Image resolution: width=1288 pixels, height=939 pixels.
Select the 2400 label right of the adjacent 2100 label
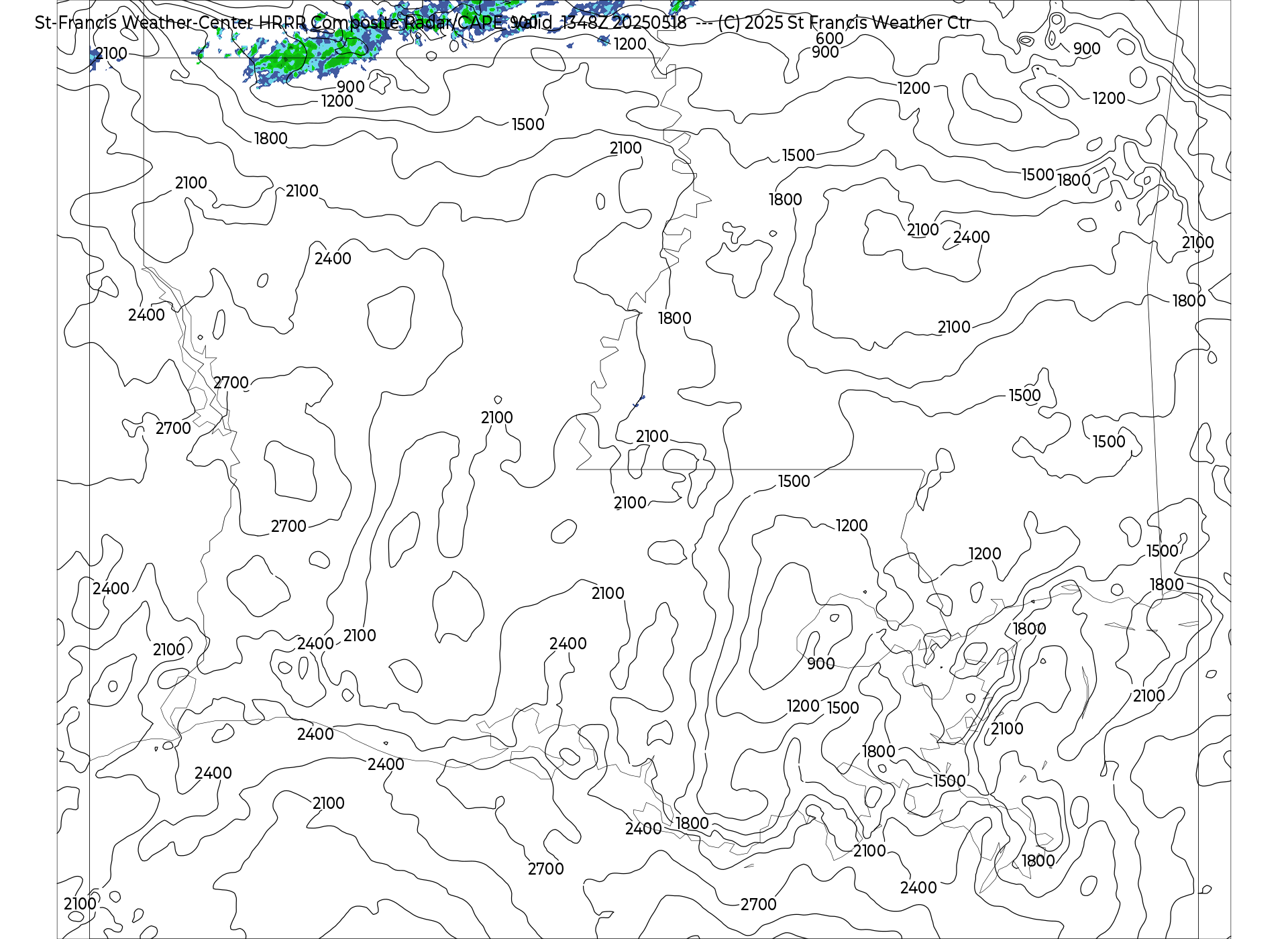971,237
